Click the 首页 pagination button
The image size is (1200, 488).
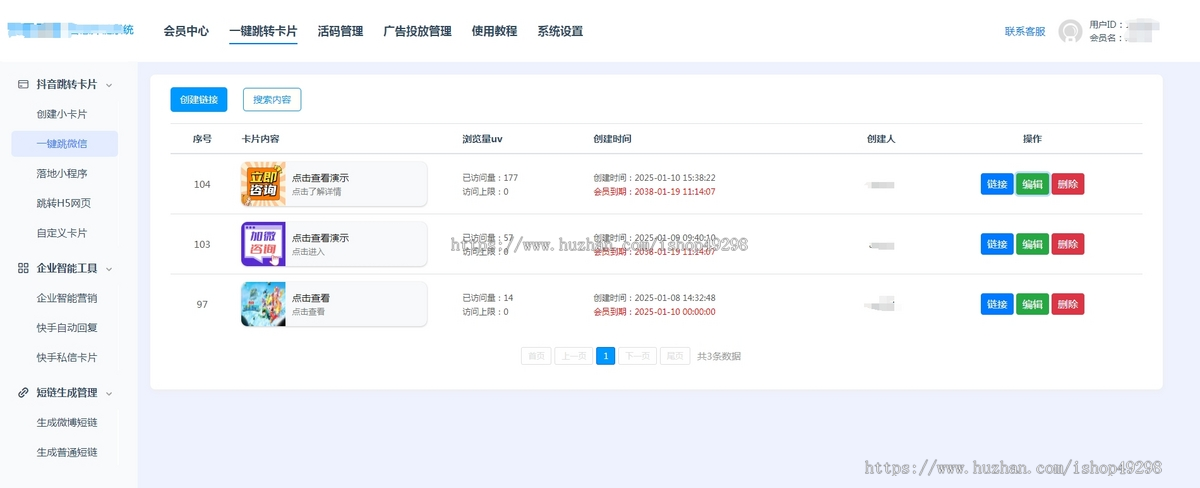pyautogui.click(x=536, y=356)
